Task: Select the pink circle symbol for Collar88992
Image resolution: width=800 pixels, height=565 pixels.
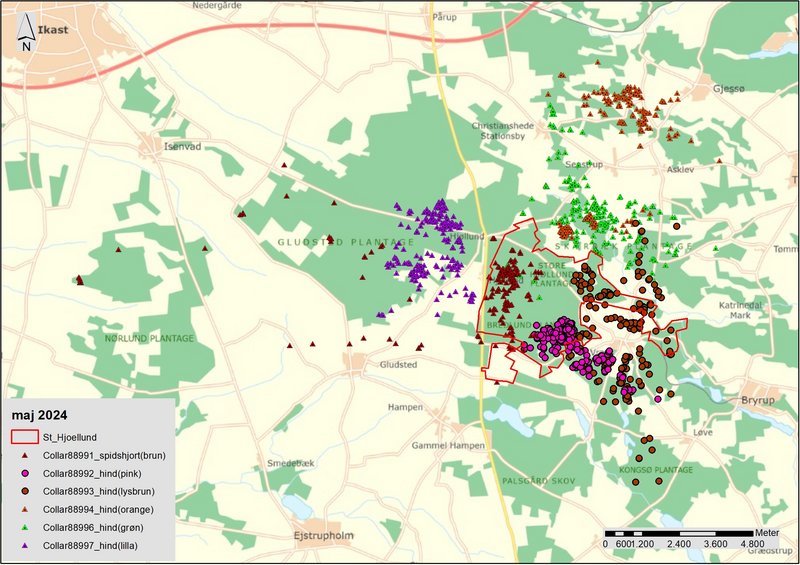Action: 24,473
